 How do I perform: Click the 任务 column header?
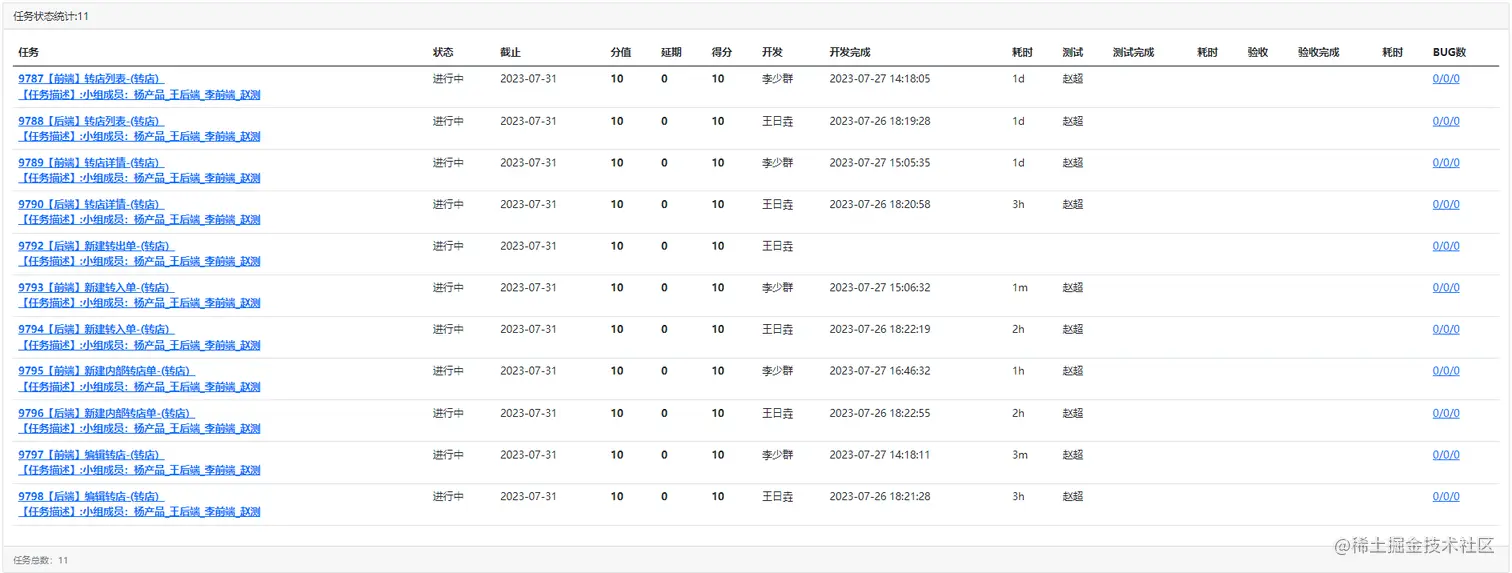[28, 52]
